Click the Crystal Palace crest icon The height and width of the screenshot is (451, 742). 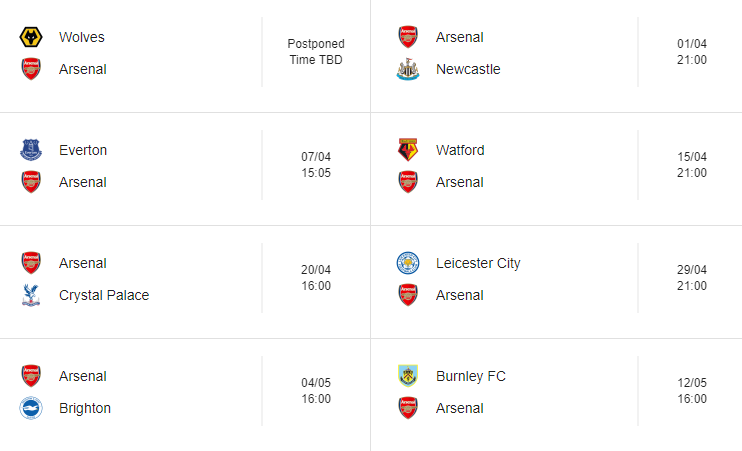[x=31, y=296]
